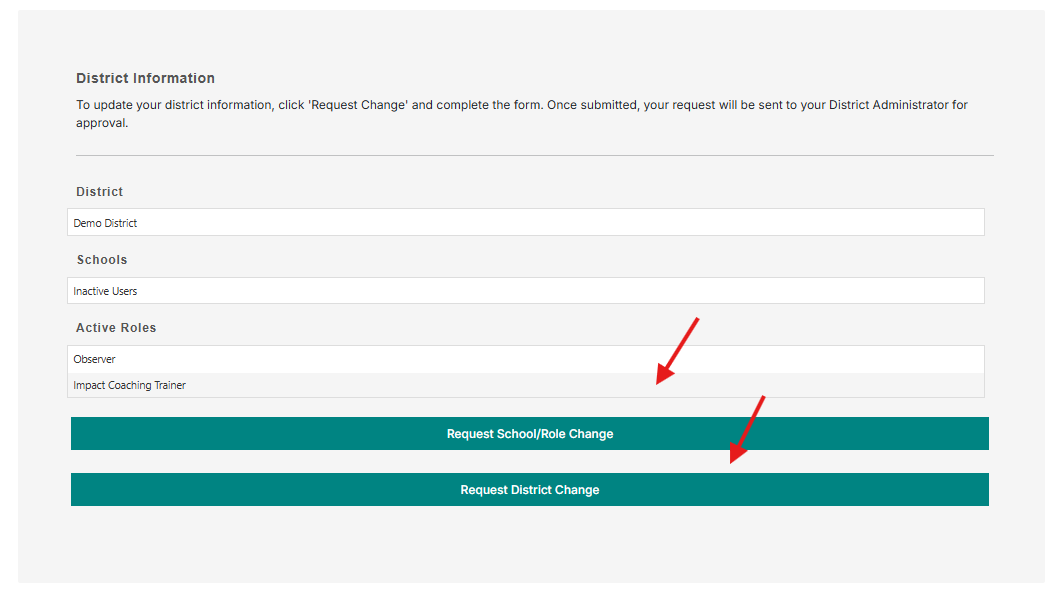Select the Demo District field
The image size is (1059, 593).
pyautogui.click(x=525, y=222)
